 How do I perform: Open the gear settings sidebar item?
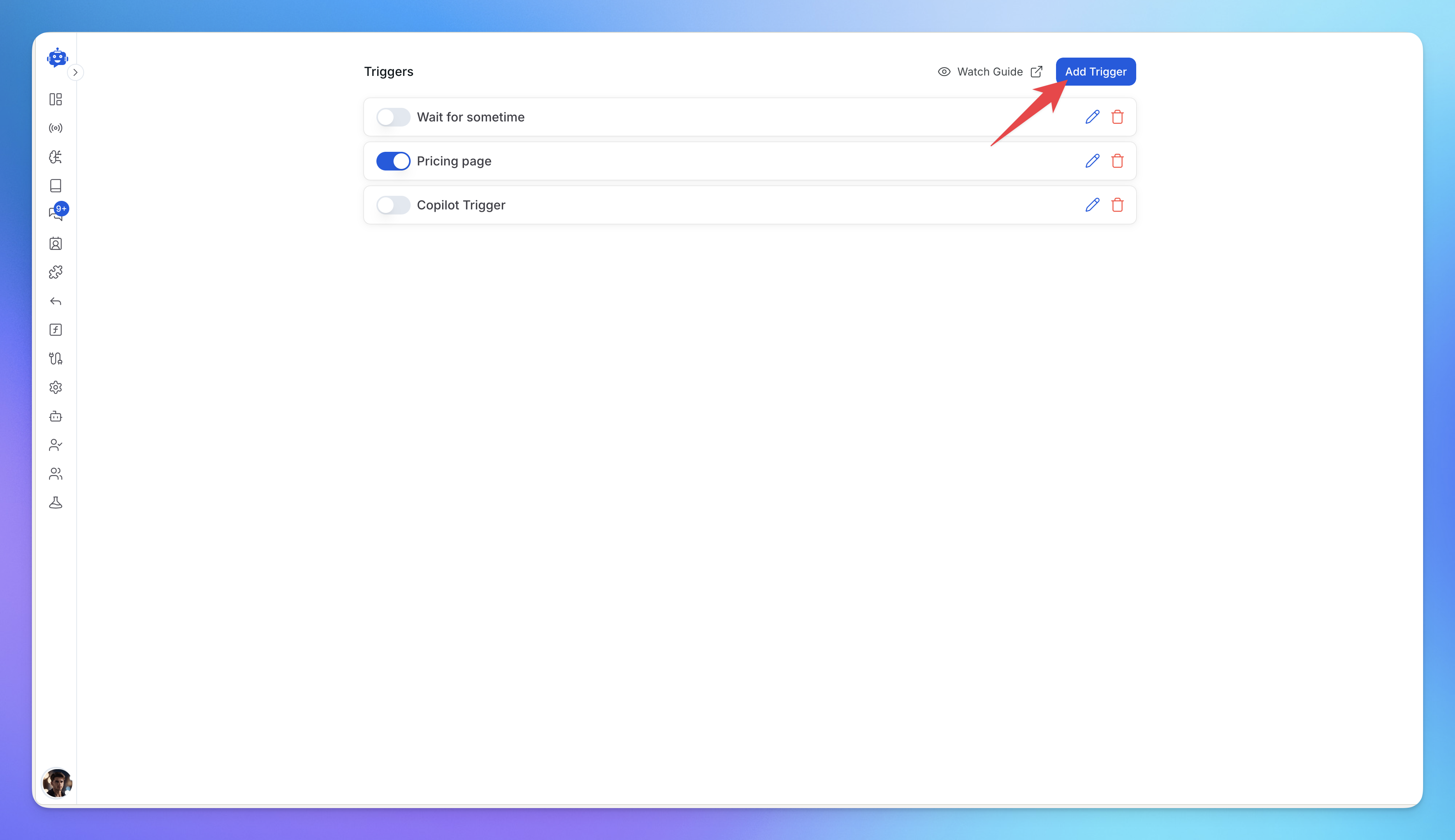click(x=55, y=388)
